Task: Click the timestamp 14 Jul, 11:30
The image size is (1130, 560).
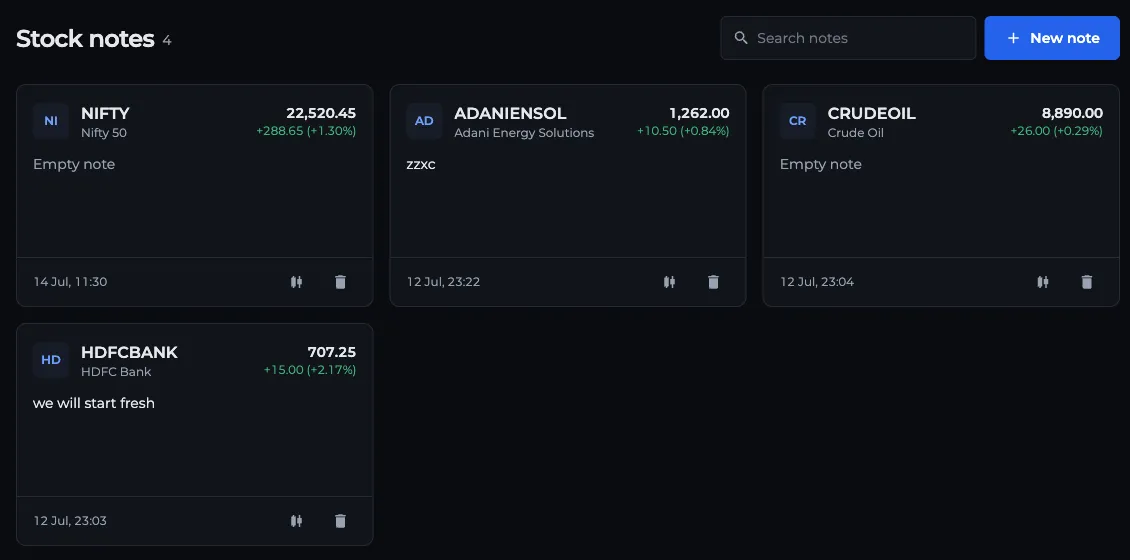Action: click(71, 282)
